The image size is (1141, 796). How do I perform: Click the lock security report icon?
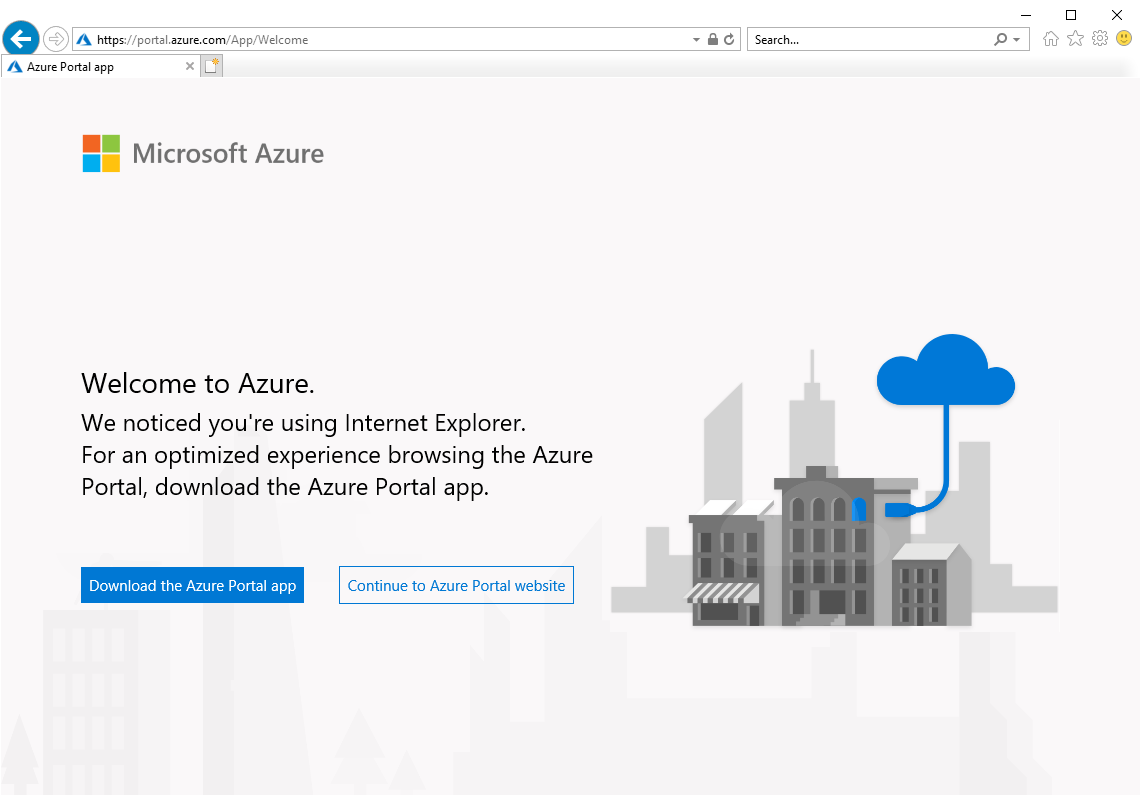pyautogui.click(x=713, y=40)
